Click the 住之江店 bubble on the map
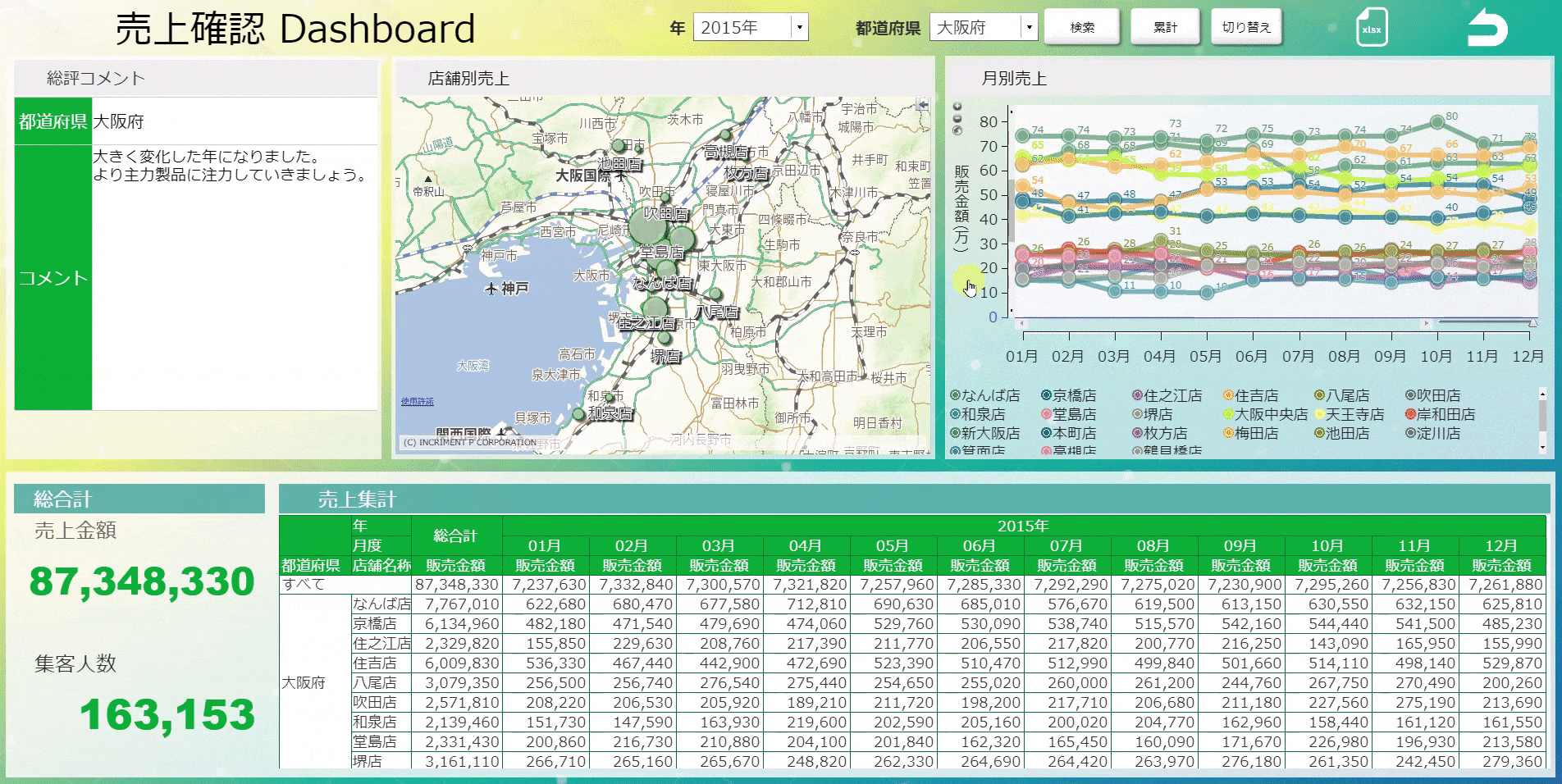The height and width of the screenshot is (784, 1562). pos(655,310)
